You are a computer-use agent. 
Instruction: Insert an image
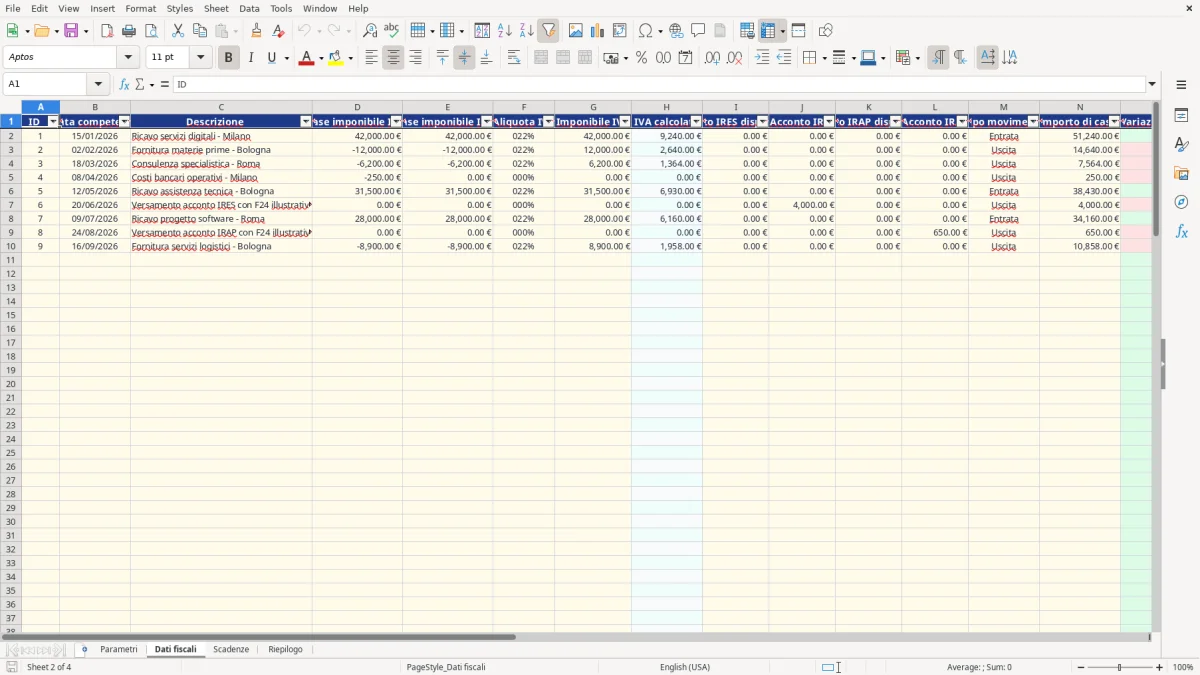(x=576, y=31)
